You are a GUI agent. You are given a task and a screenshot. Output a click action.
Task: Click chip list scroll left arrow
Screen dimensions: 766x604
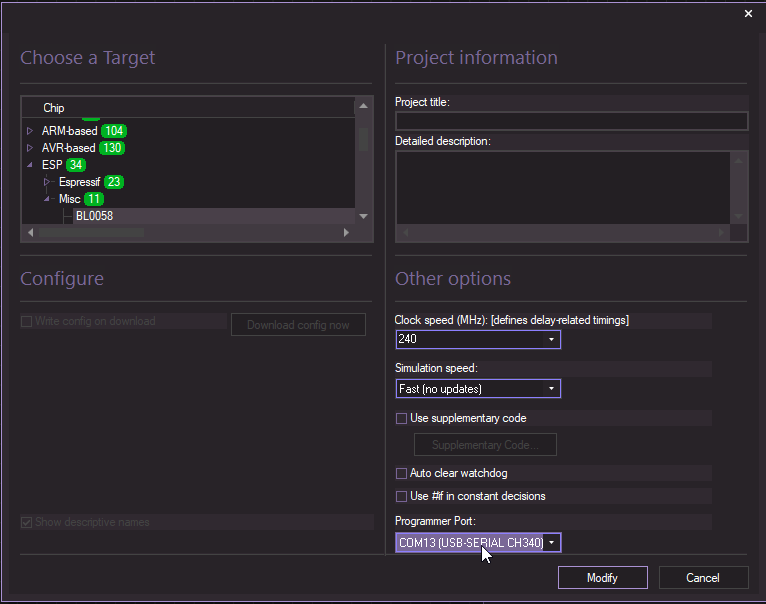30,233
